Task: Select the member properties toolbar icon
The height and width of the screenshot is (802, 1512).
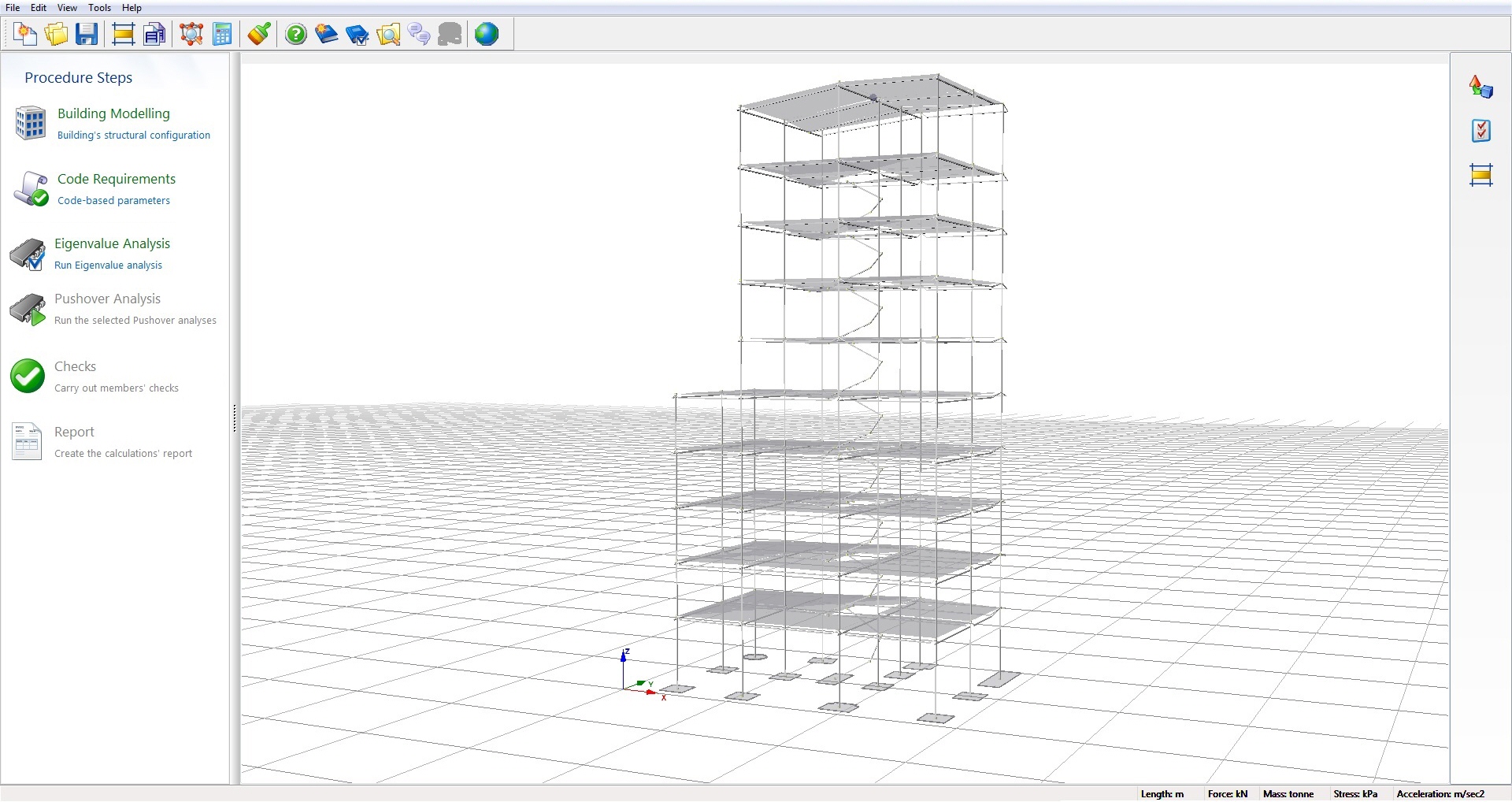Action: coord(124,34)
